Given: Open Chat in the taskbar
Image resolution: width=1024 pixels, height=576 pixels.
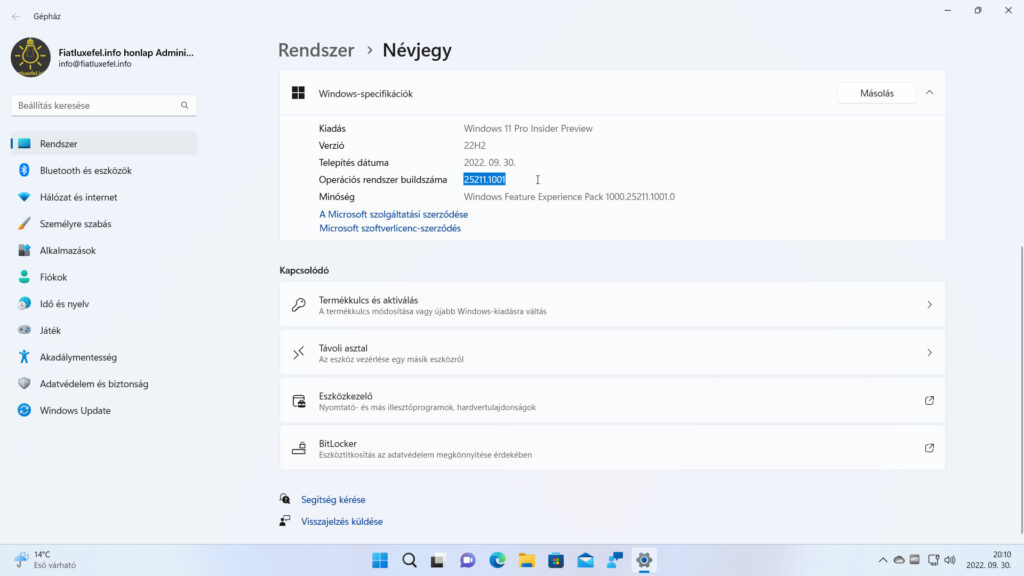Looking at the screenshot, I should pos(468,560).
